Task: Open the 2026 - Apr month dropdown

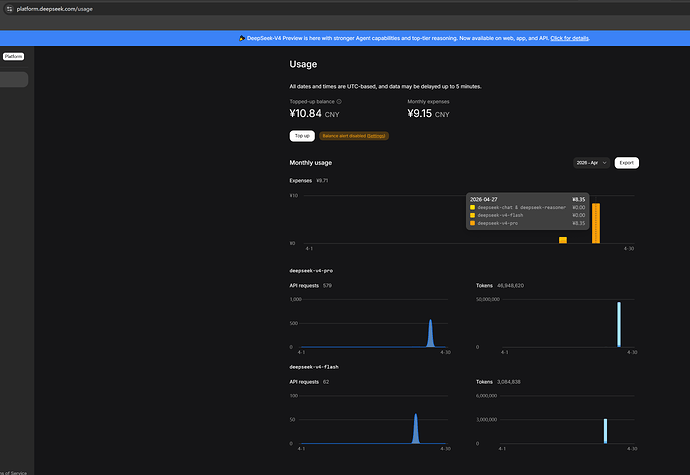Action: coord(591,163)
